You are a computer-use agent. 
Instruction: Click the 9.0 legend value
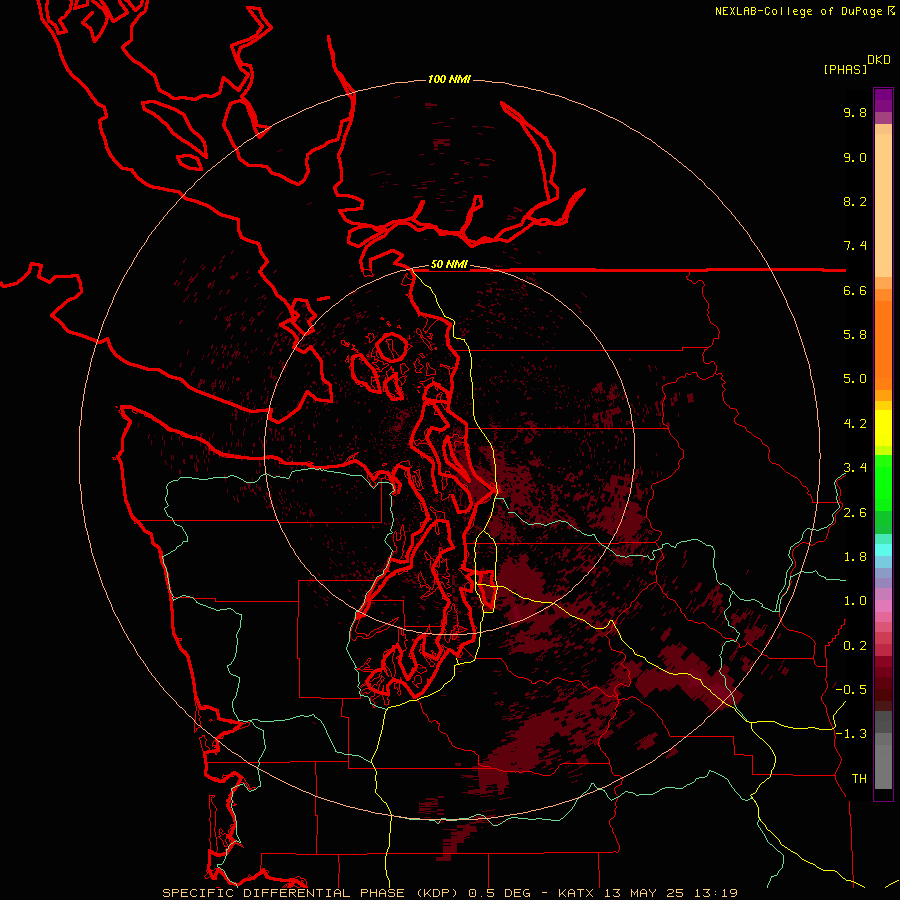855,157
